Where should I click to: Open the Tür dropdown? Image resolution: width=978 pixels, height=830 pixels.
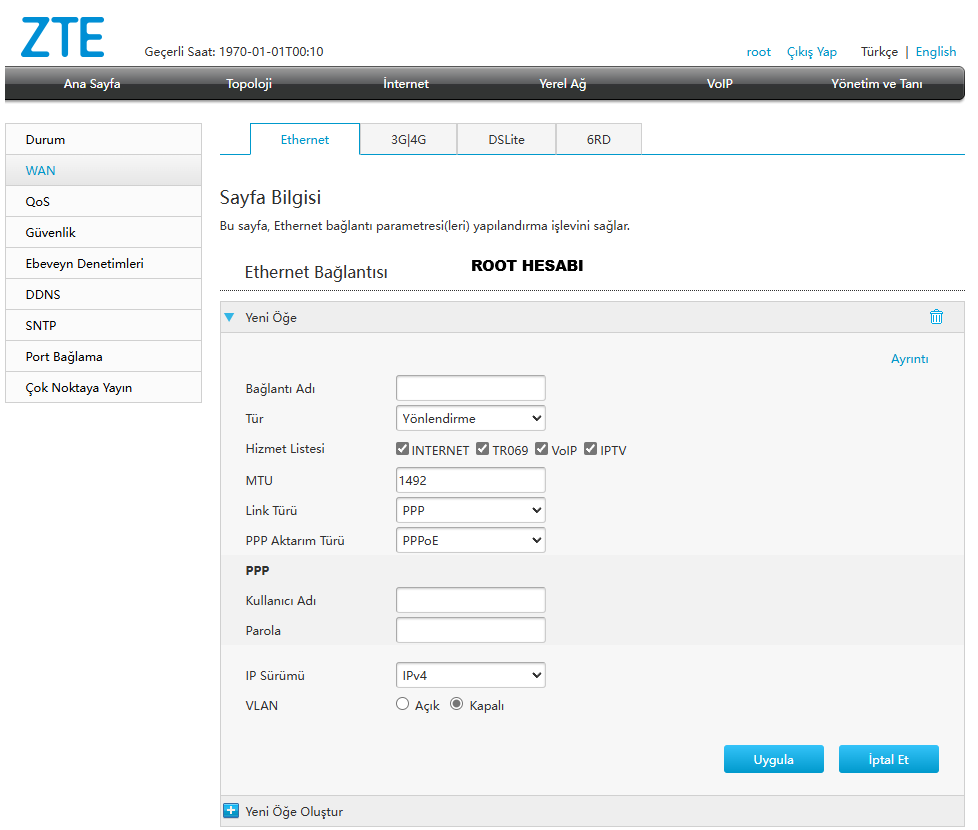pyautogui.click(x=470, y=418)
